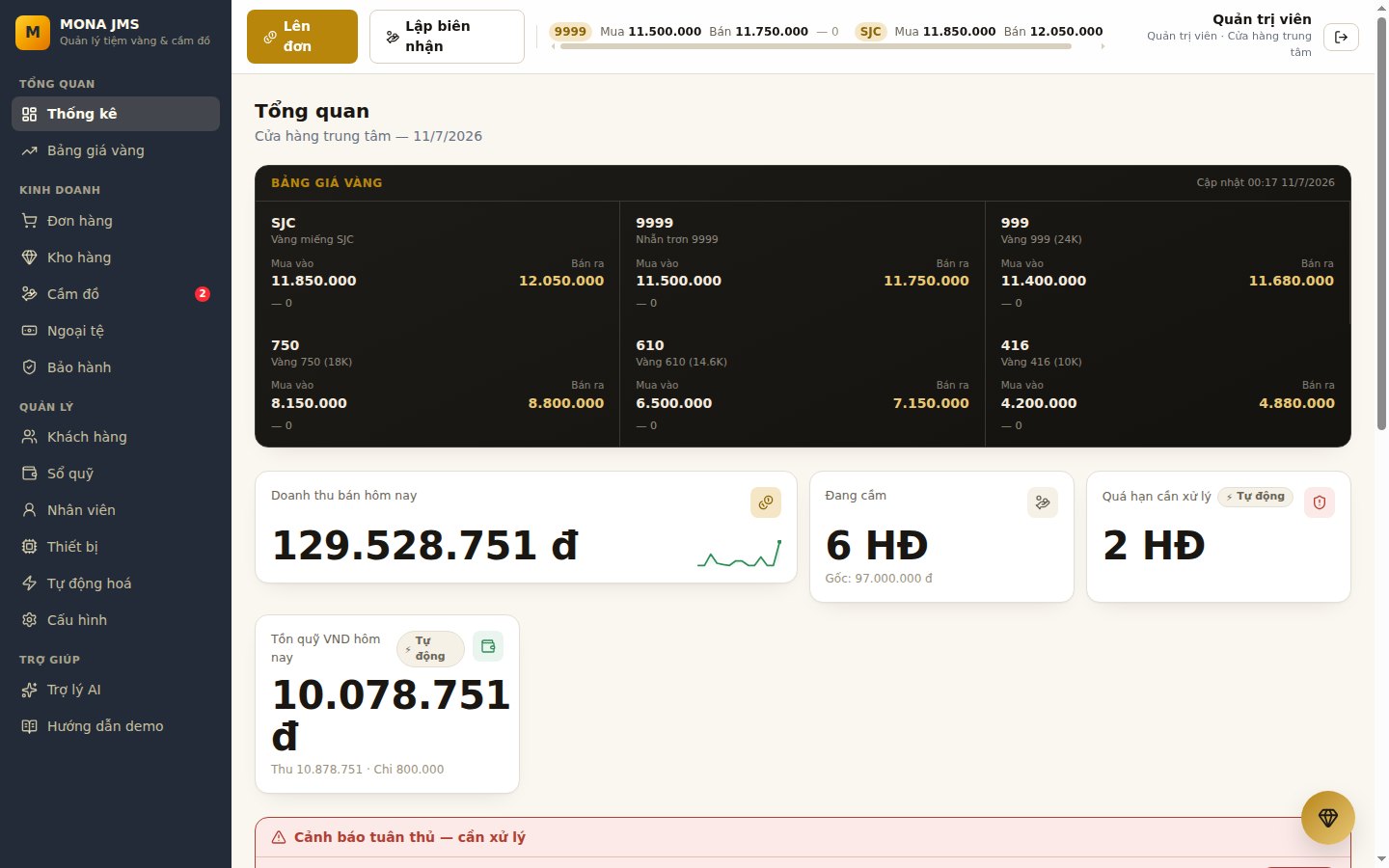Screen dimensions: 1389x868
Task: Click the gold price ticker scrollbar
Action: (x=816, y=46)
